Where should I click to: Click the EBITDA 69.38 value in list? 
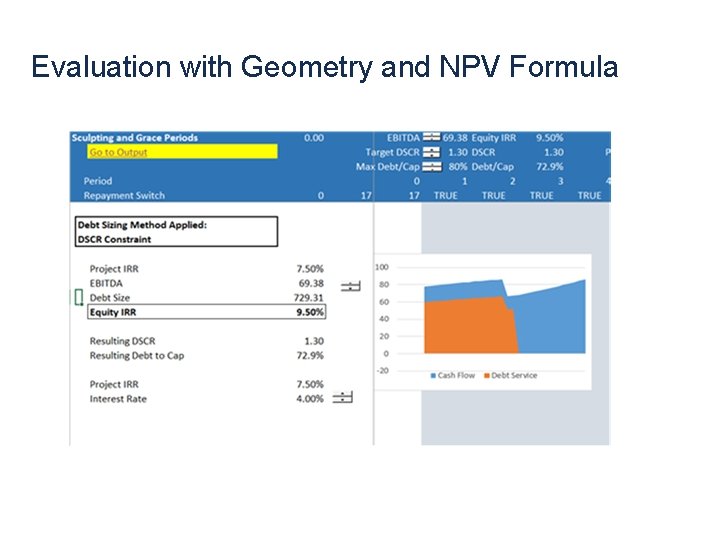[311, 283]
